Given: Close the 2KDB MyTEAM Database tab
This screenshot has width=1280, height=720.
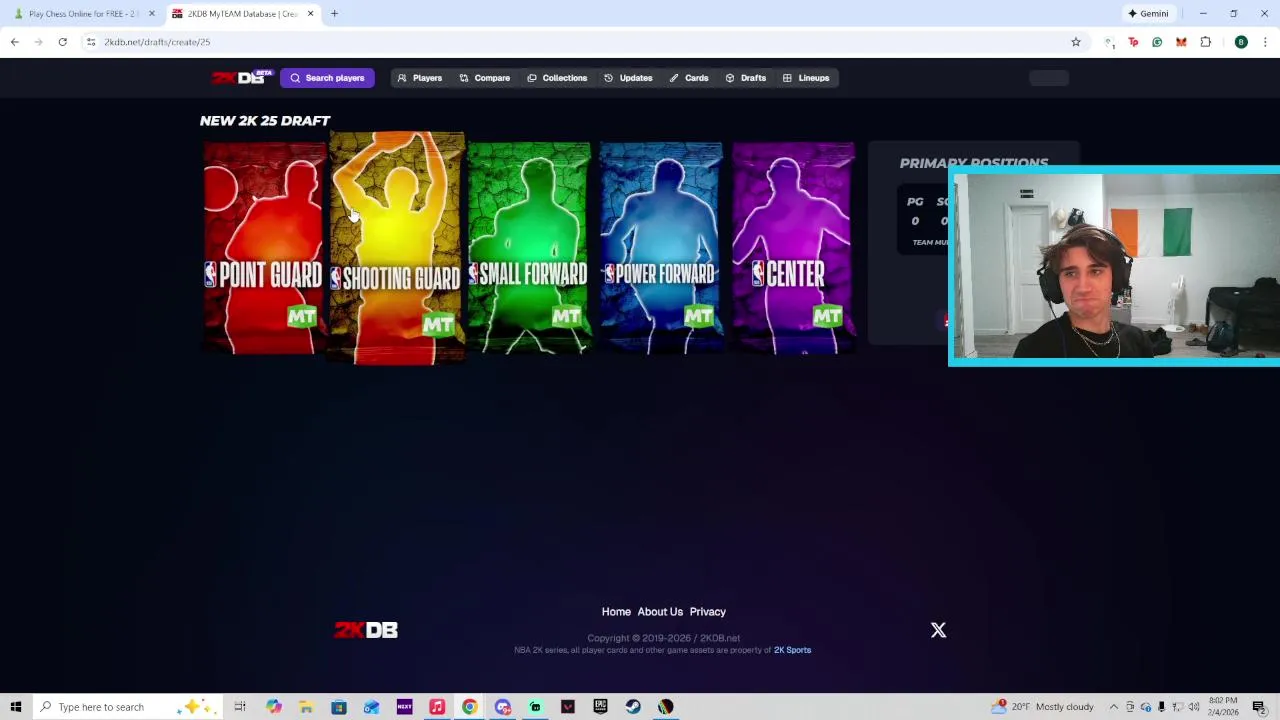Looking at the screenshot, I should 310,14.
